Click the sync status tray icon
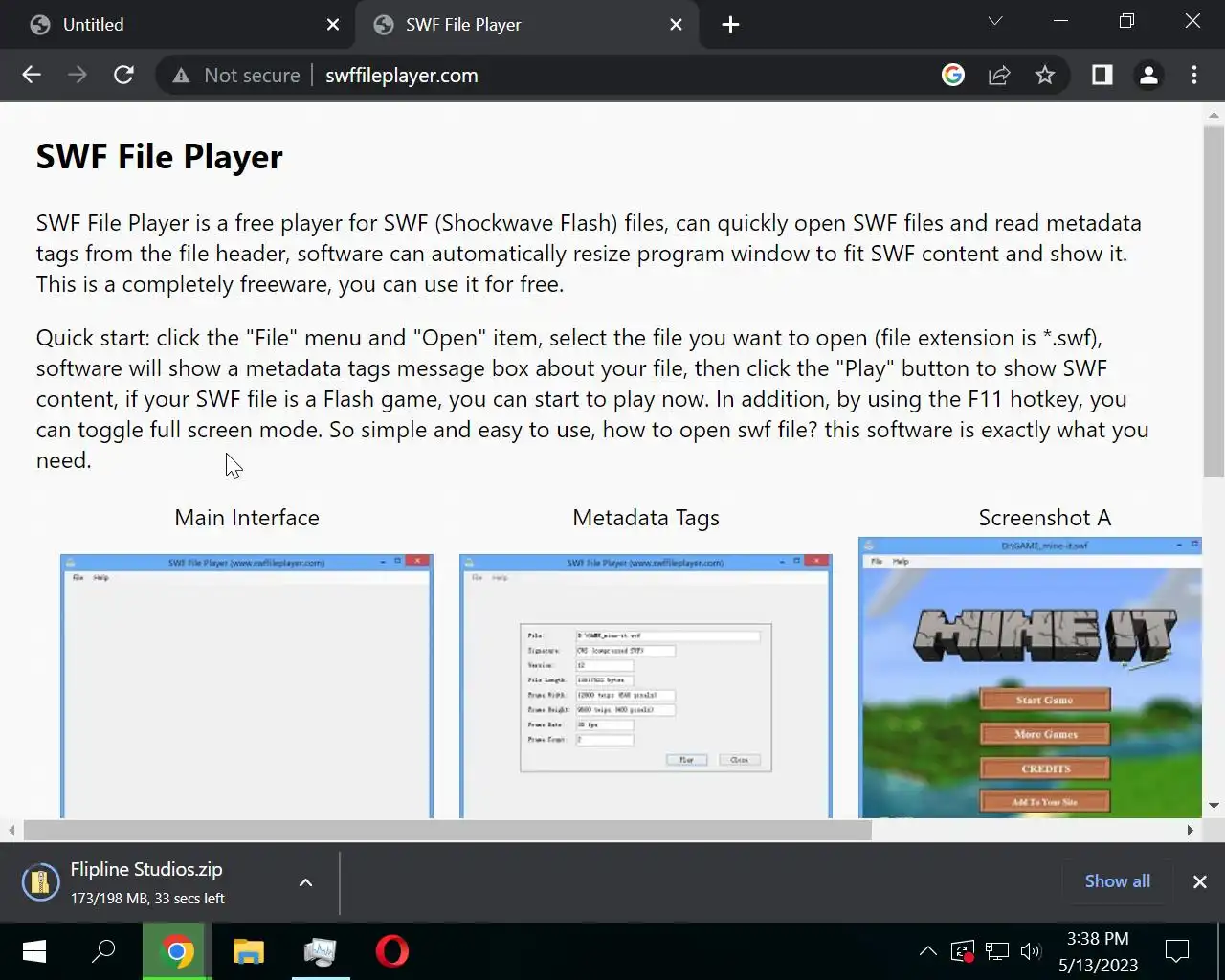 tap(963, 951)
